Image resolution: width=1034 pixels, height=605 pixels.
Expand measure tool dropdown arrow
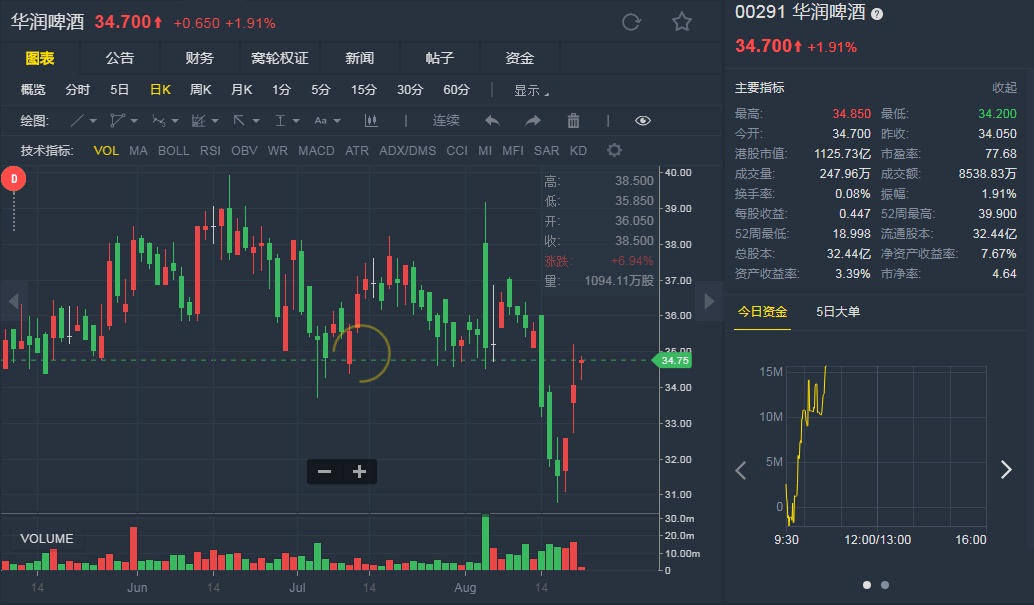pyautogui.click(x=296, y=121)
